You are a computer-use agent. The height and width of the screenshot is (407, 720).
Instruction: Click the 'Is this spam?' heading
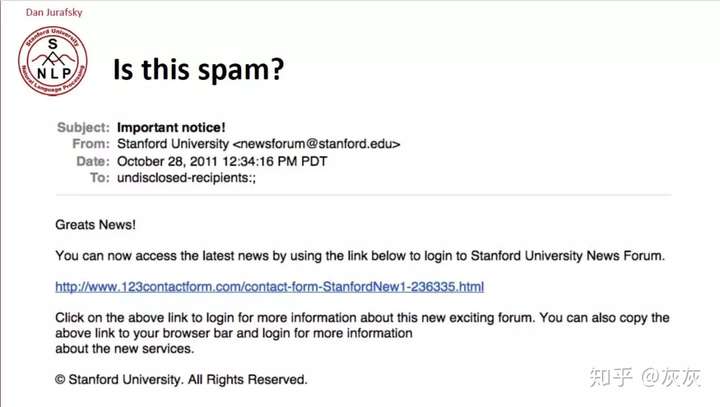[x=198, y=70]
